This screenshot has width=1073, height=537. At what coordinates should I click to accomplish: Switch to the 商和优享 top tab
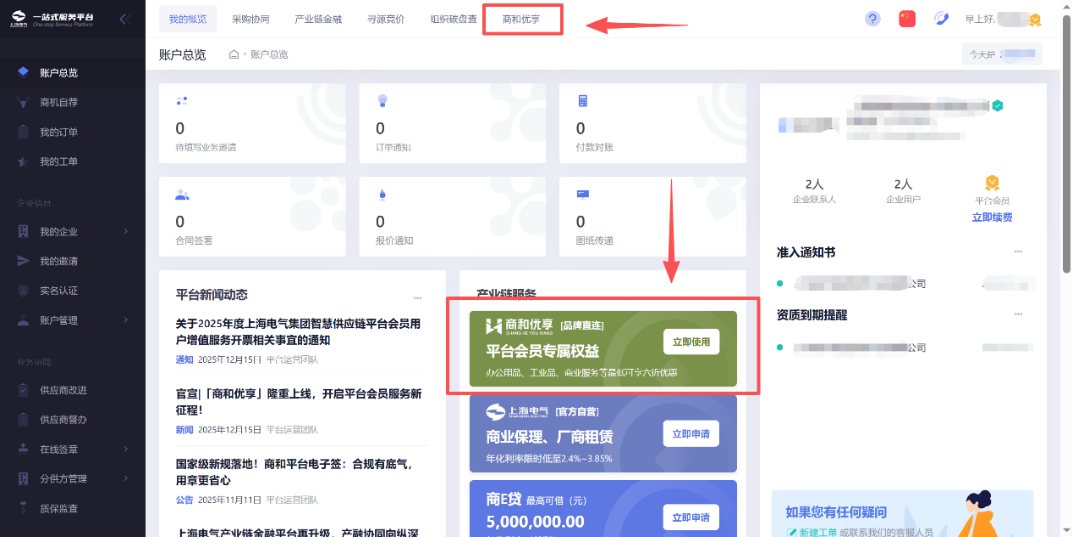521,19
